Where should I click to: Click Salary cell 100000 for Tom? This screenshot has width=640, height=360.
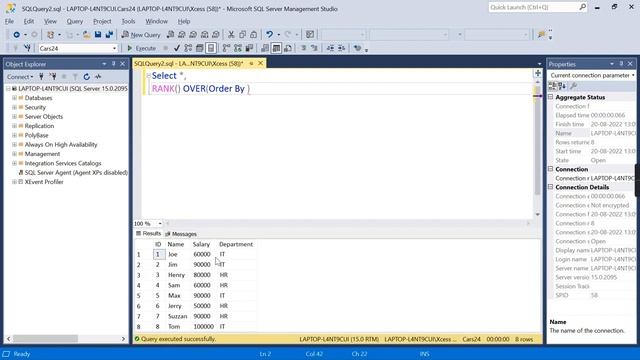point(203,327)
